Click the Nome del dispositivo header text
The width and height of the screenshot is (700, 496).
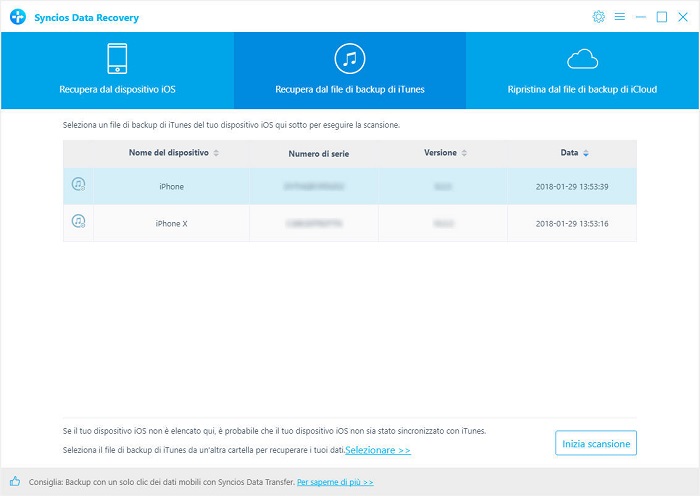[x=169, y=153]
